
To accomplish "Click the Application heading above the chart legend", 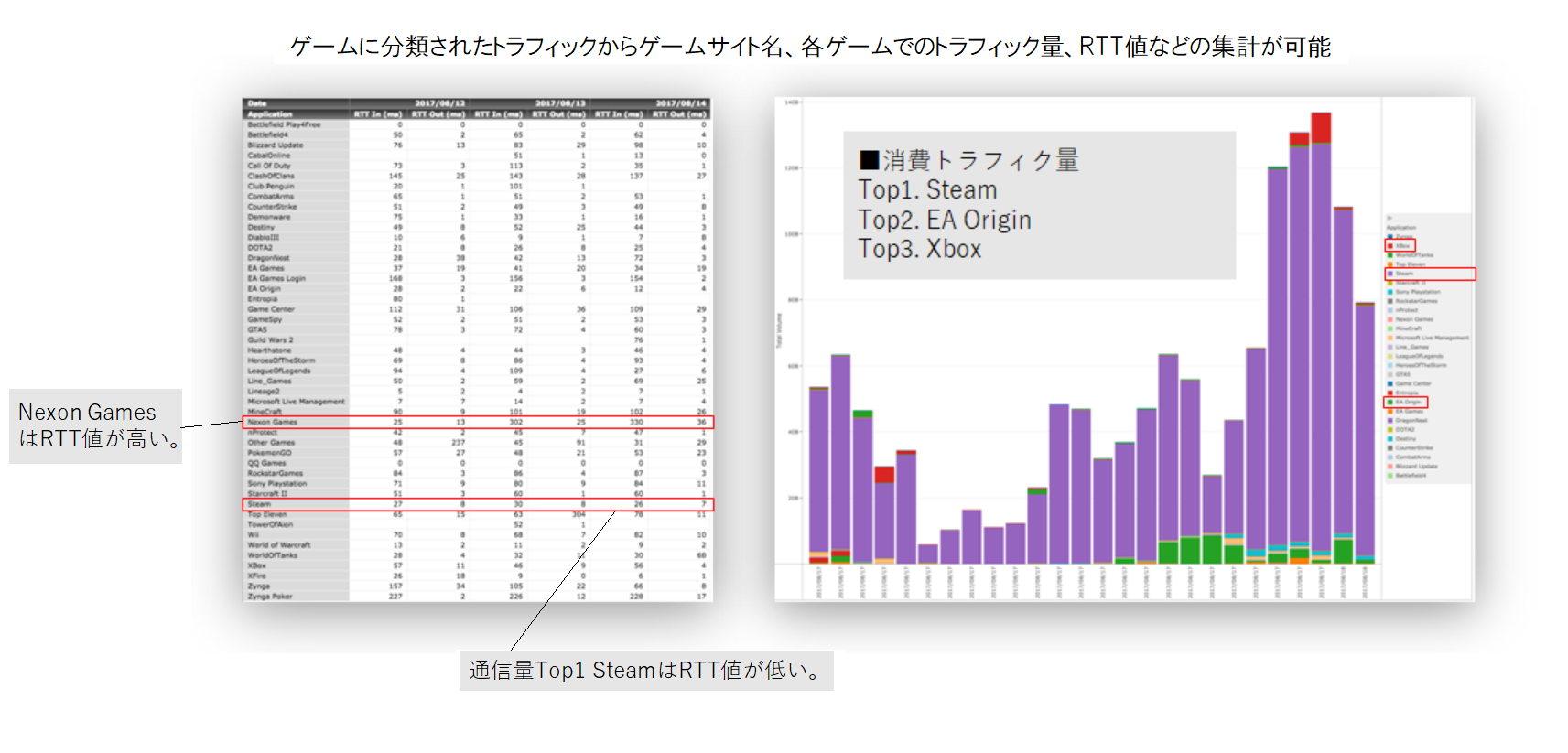I will 1400,228.
